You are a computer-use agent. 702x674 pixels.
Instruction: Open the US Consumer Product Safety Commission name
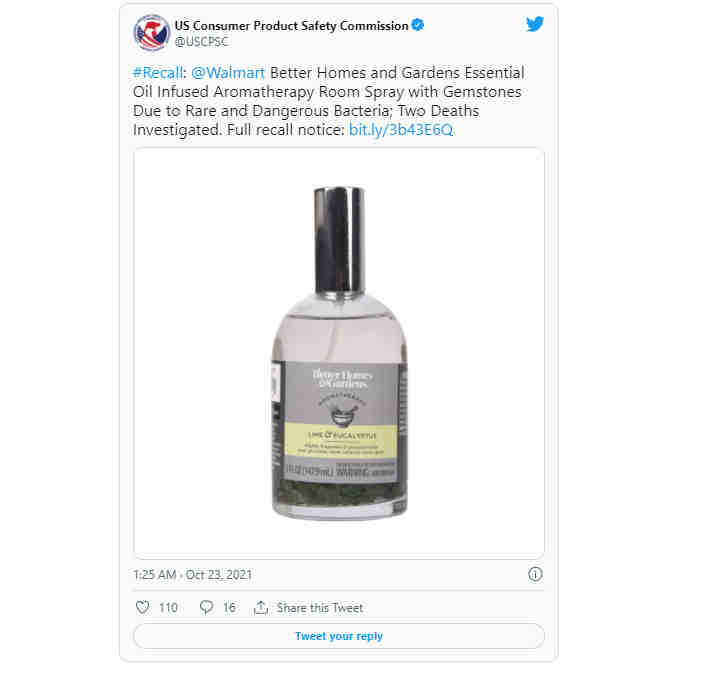click(291, 26)
